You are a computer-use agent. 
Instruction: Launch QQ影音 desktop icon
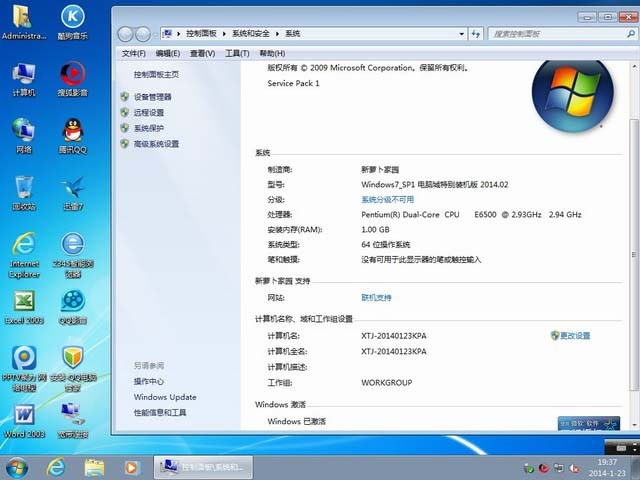click(73, 307)
